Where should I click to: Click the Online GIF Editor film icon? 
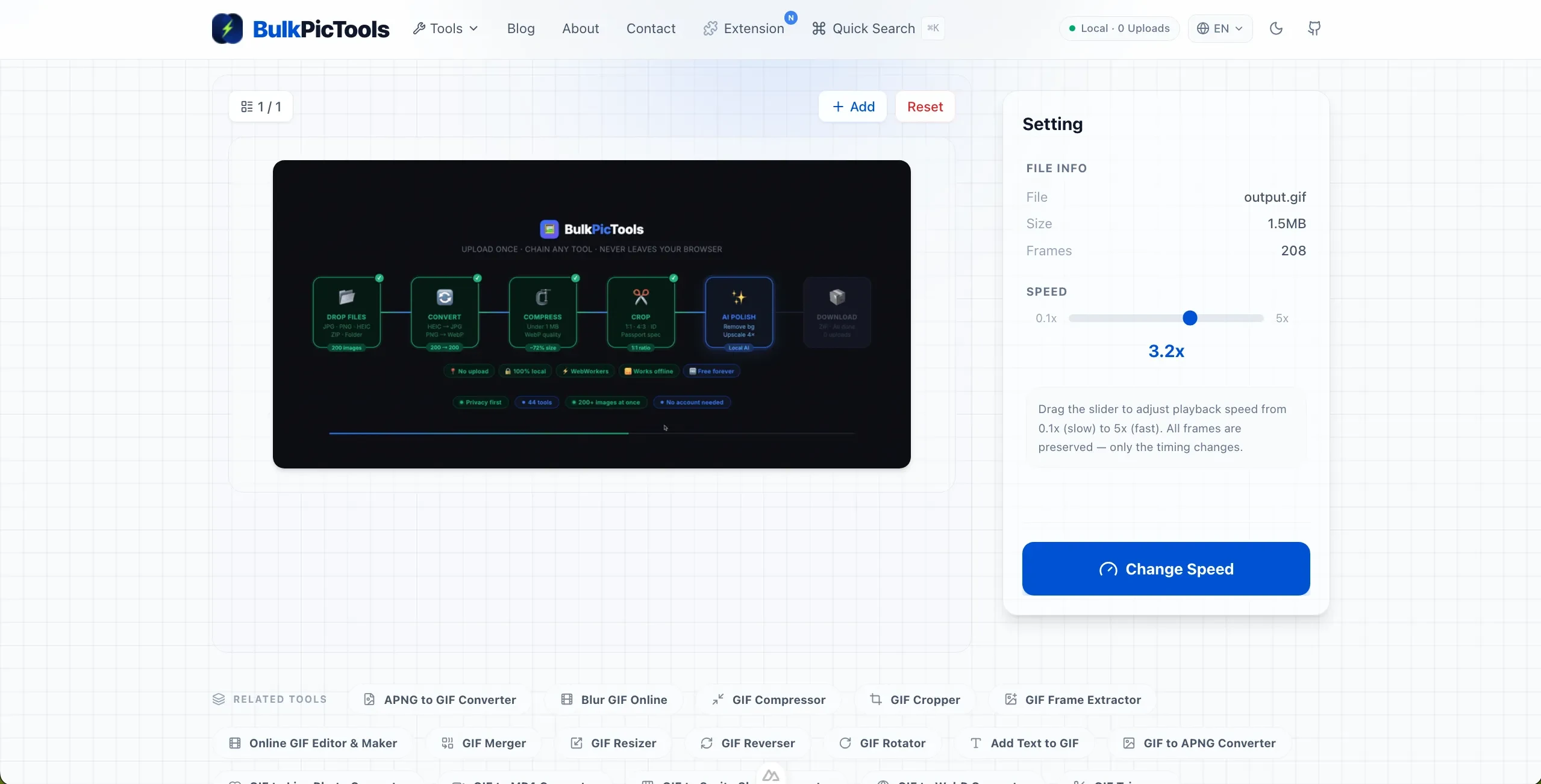click(235, 742)
